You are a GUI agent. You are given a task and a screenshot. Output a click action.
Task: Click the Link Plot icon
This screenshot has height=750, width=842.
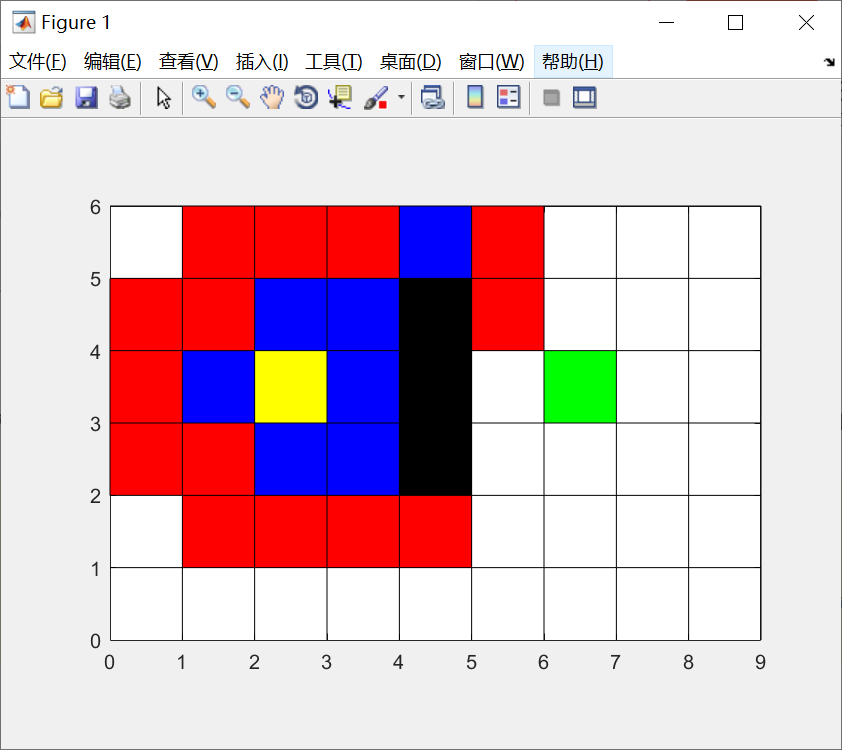coord(432,98)
